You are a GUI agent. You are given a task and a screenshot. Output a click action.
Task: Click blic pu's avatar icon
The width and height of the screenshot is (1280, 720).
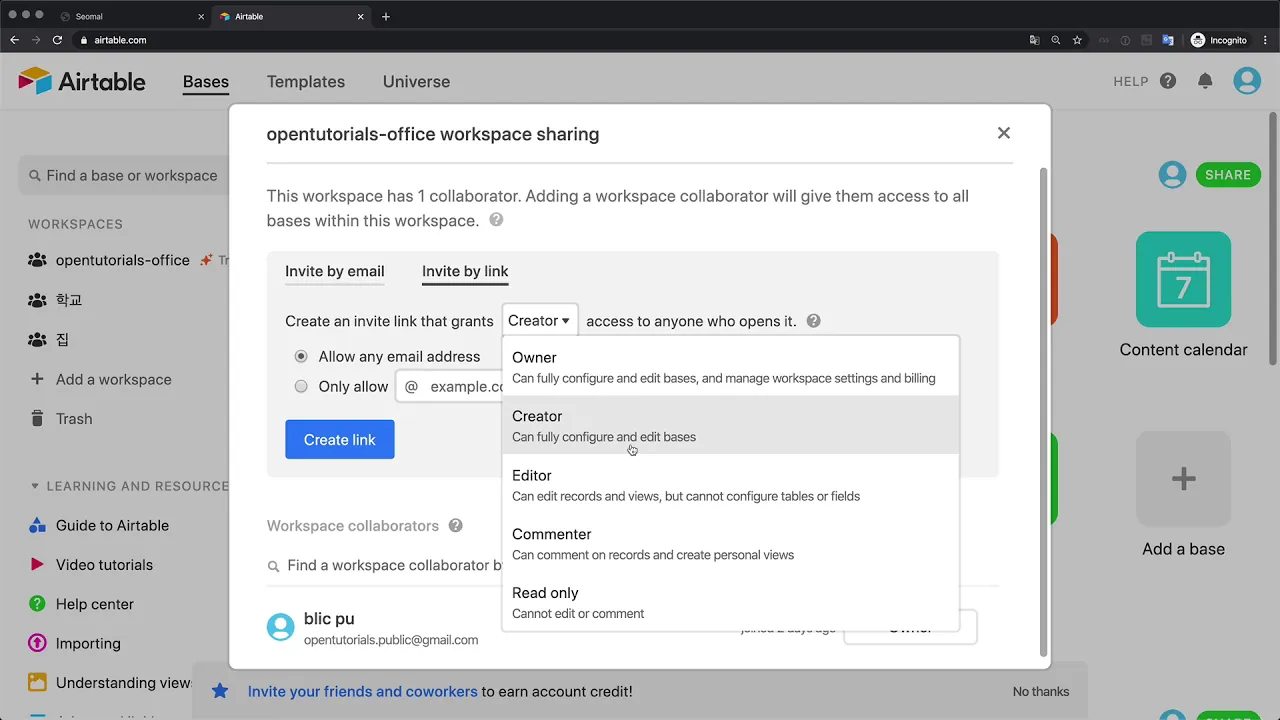pos(281,627)
